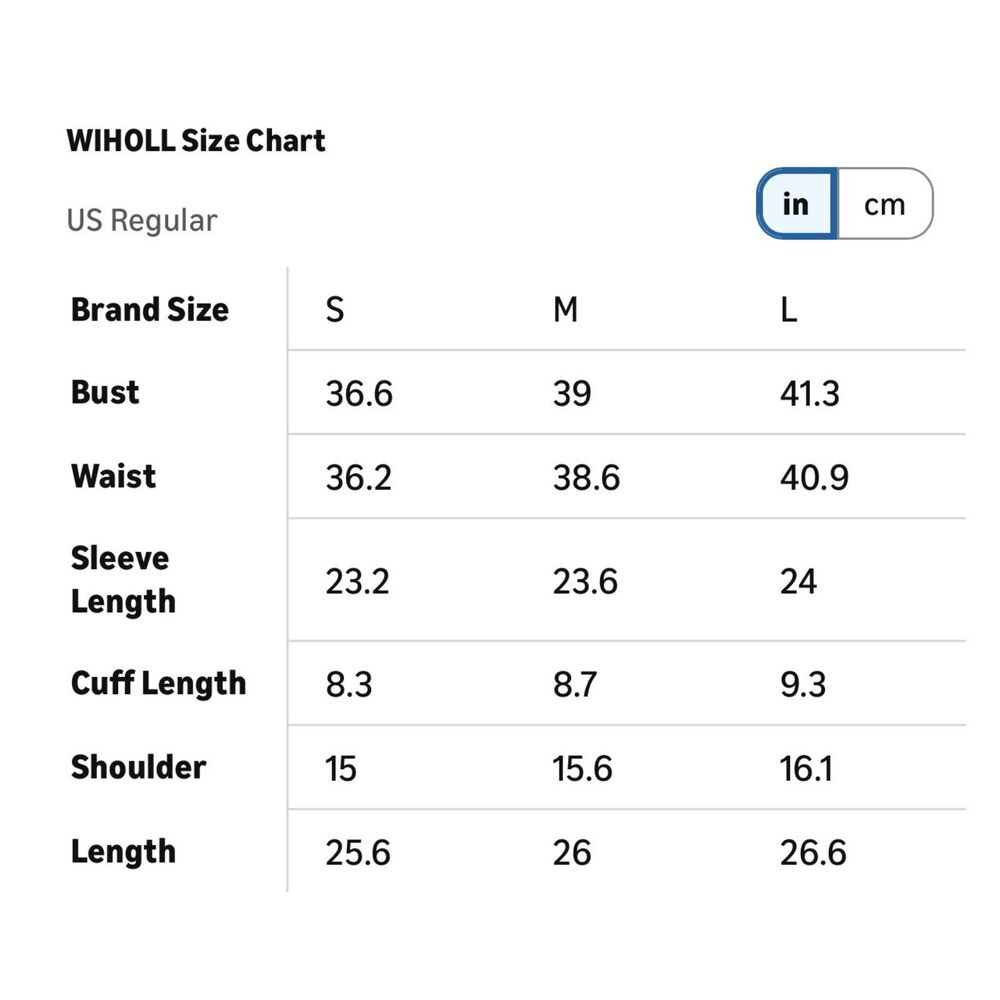
Task: Click the small bust value 36.6
Action: (x=359, y=394)
